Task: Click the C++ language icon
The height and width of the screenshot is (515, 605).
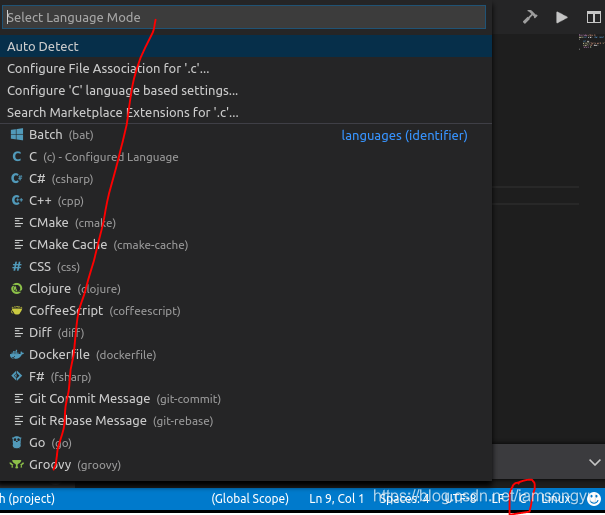Action: (17, 201)
